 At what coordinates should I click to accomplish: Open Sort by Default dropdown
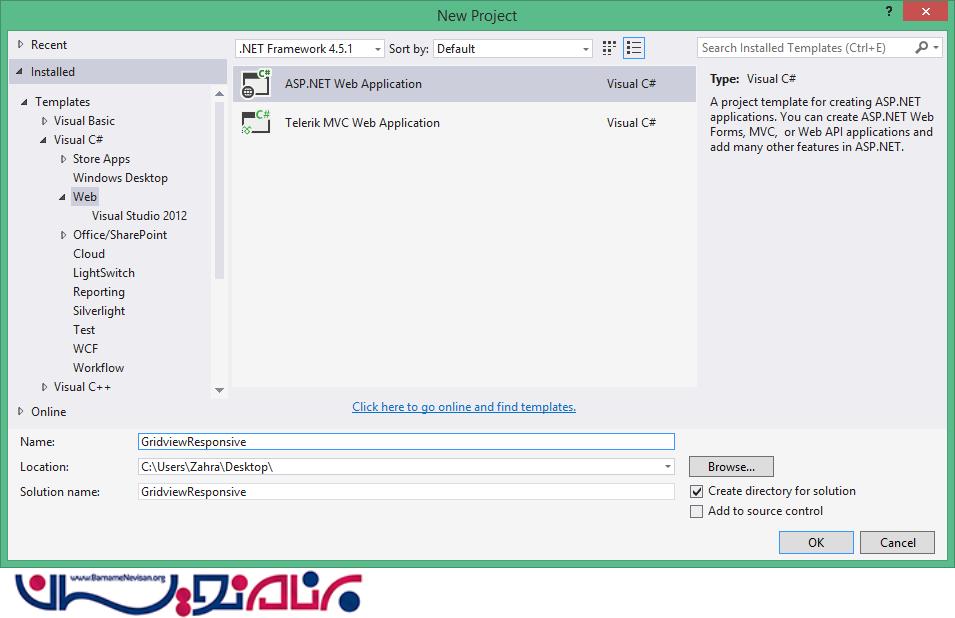[513, 49]
